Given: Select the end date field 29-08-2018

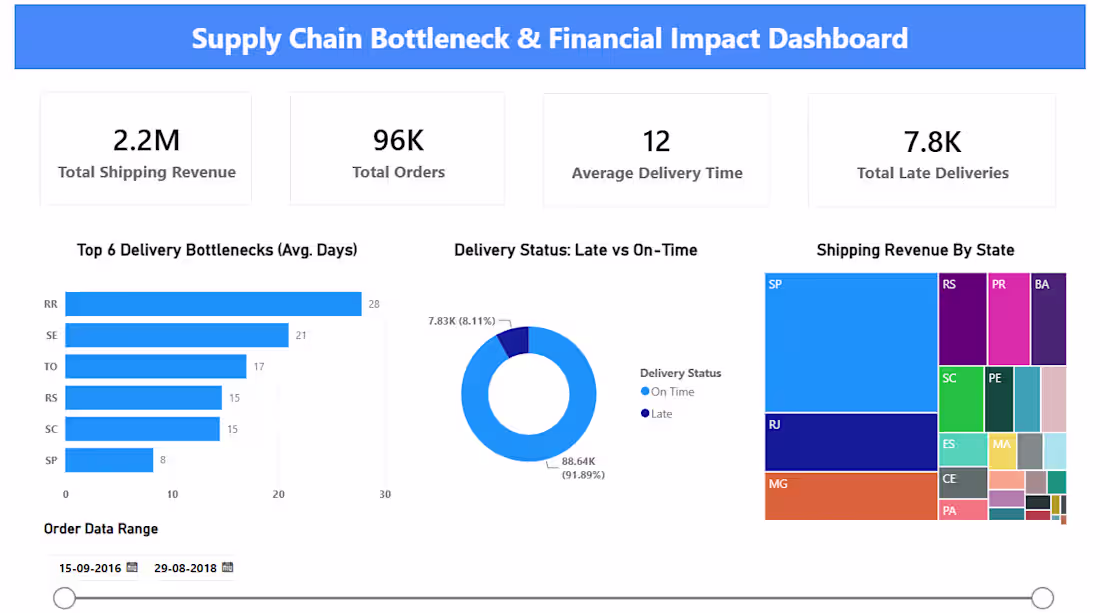Looking at the screenshot, I should coord(185,568).
